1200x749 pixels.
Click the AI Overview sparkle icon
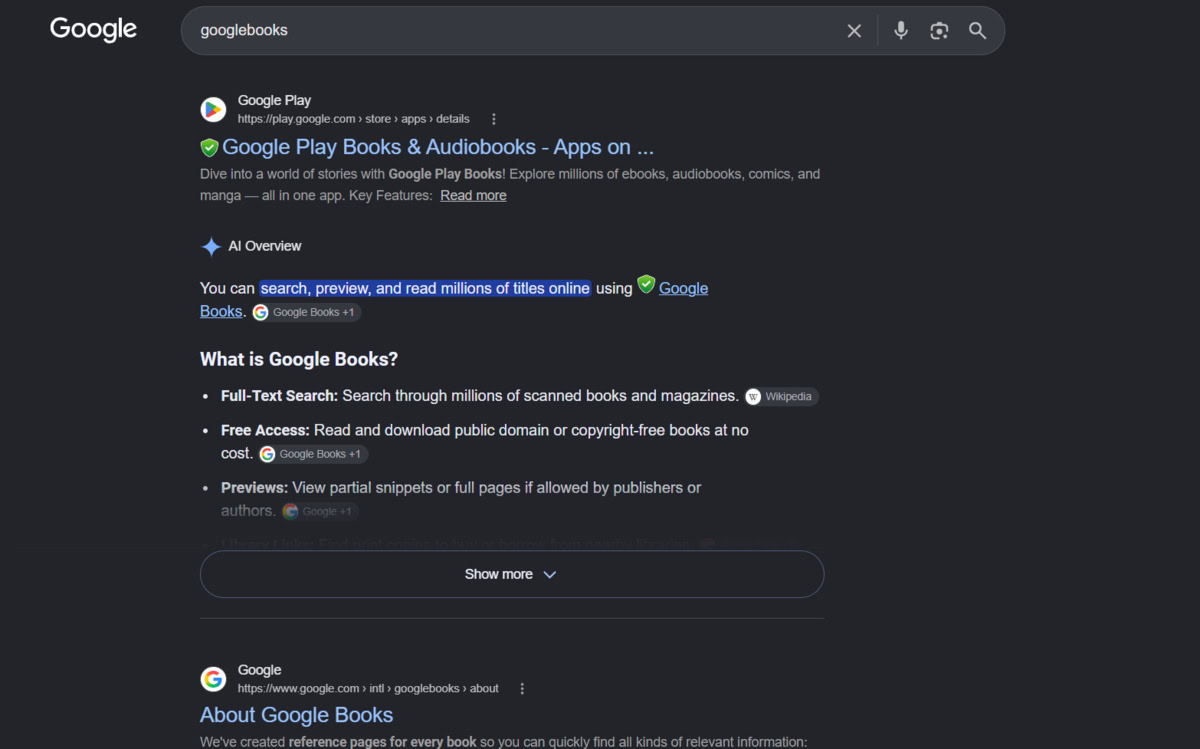point(211,247)
